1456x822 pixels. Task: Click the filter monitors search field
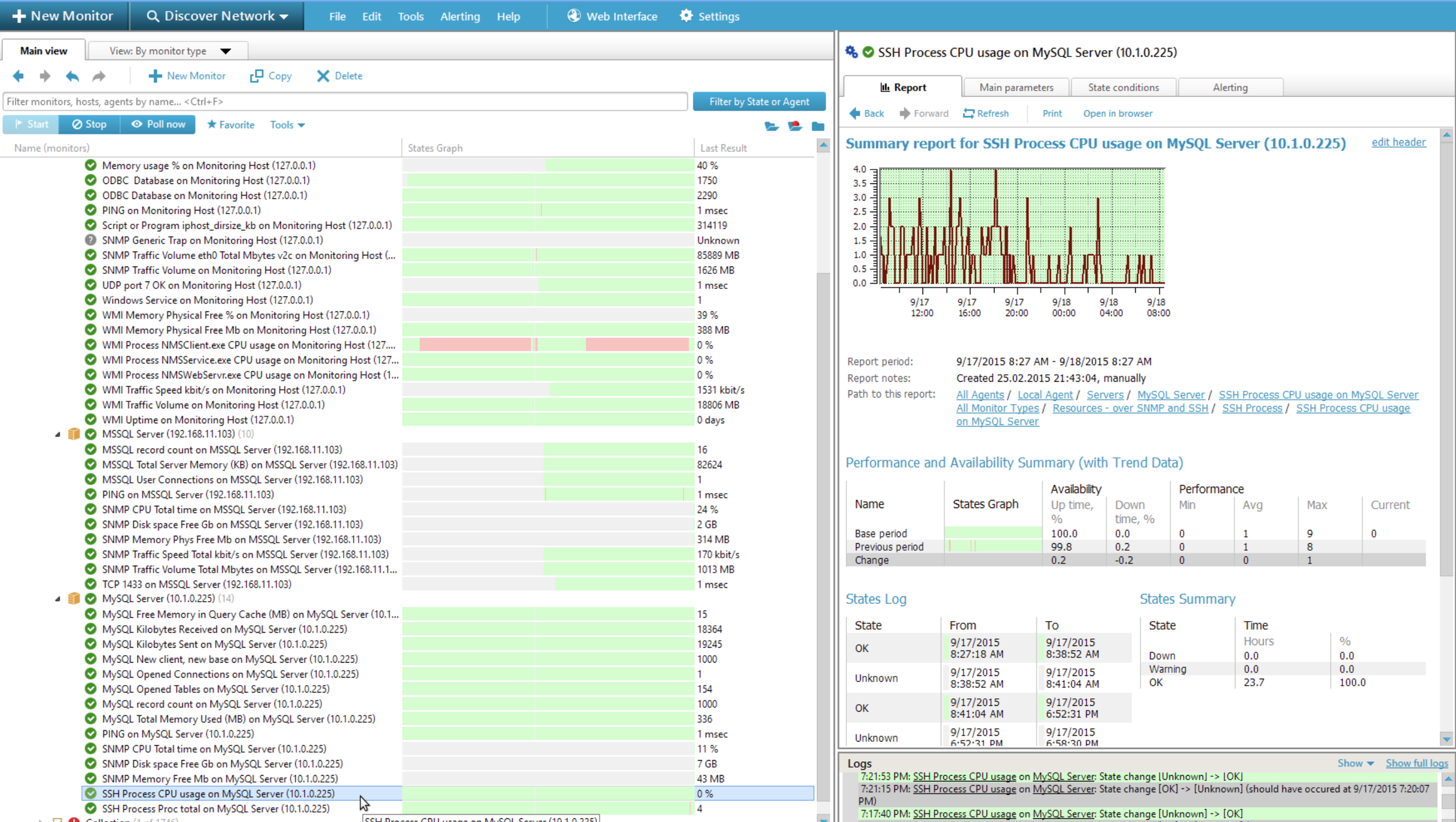pos(345,102)
